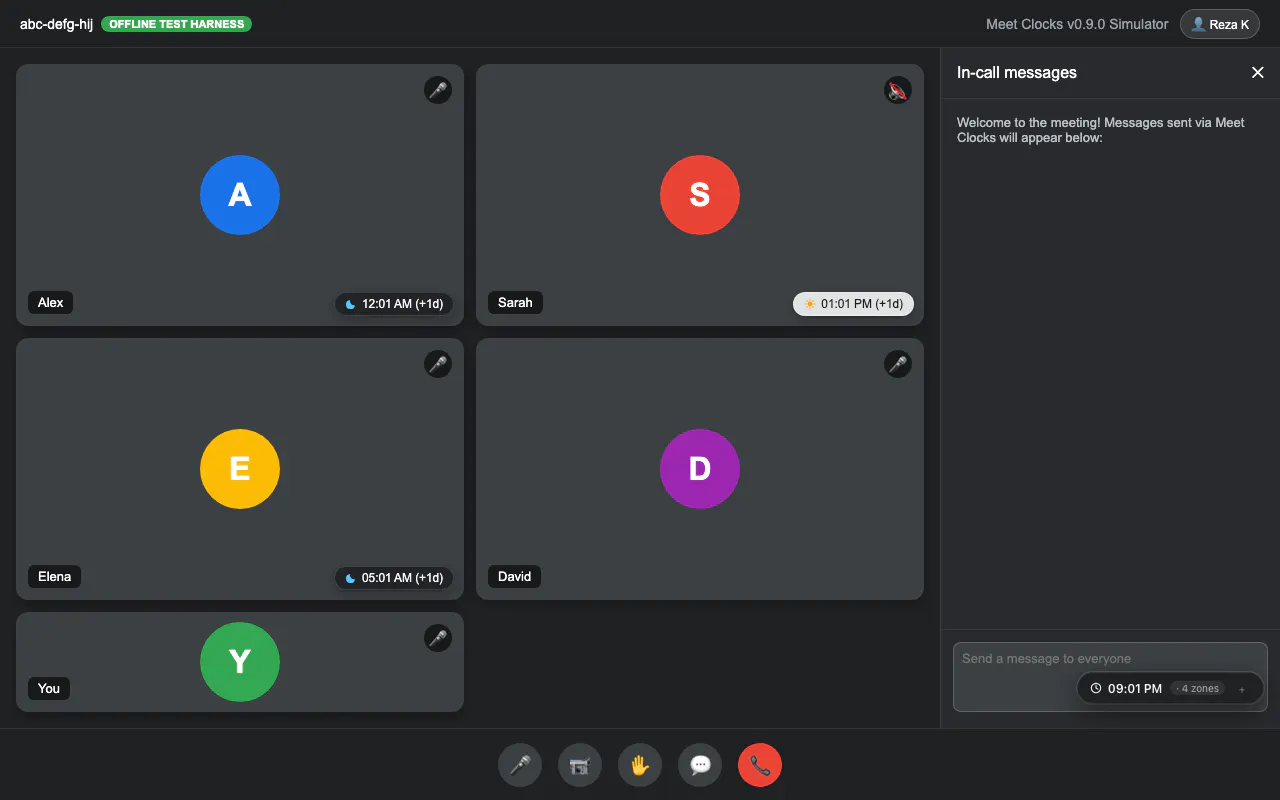Click David's microphone status icon
The width and height of the screenshot is (1280, 800).
(x=898, y=364)
